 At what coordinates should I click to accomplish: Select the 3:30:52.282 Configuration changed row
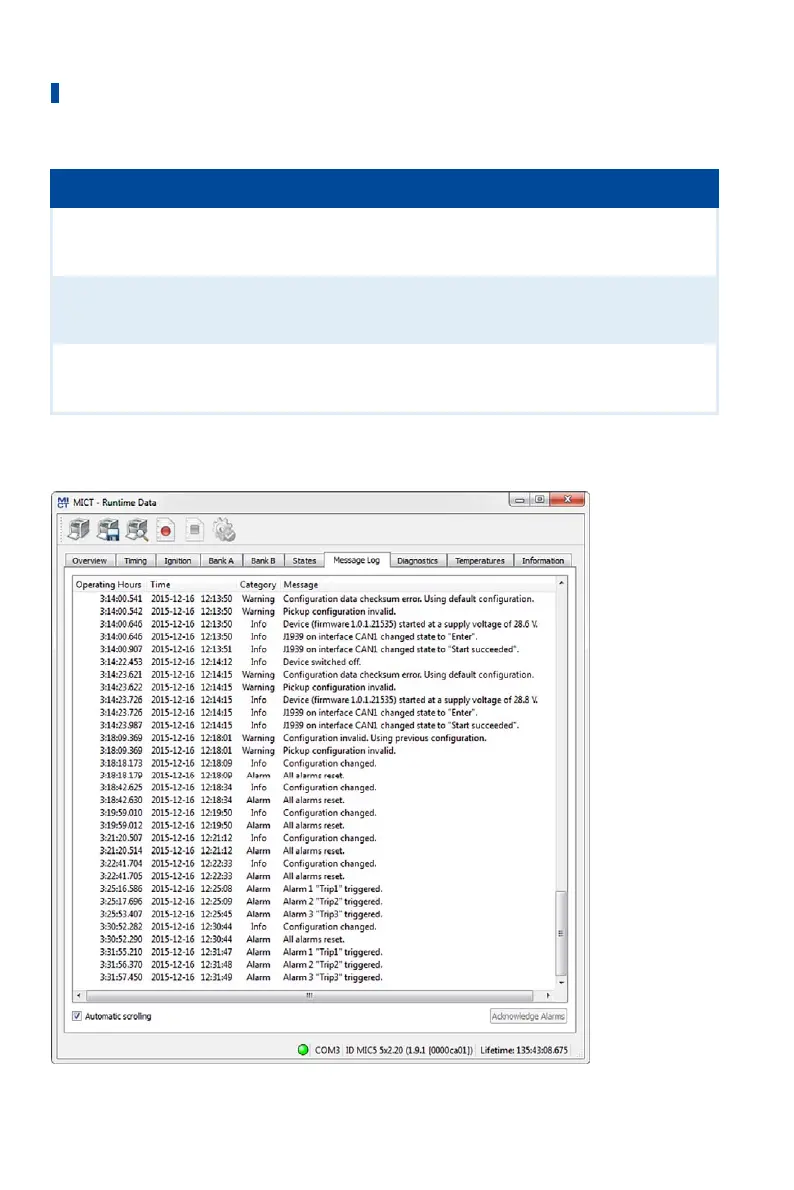point(314,927)
